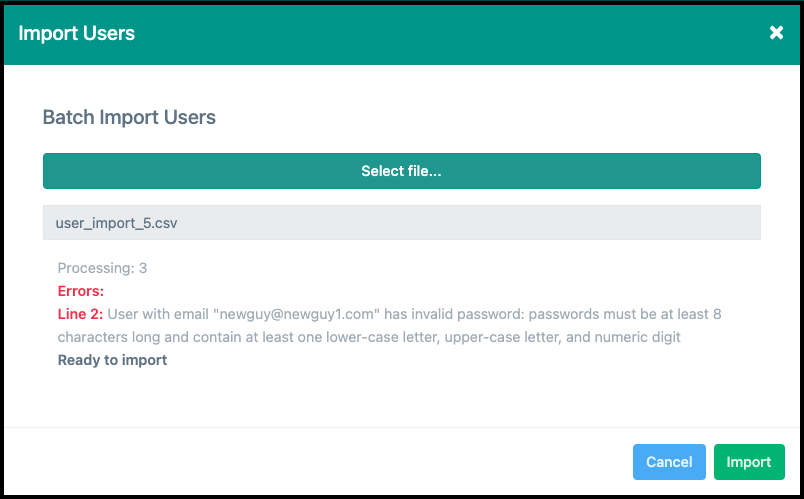This screenshot has width=804, height=499.
Task: Cancel the user import
Action: [669, 462]
